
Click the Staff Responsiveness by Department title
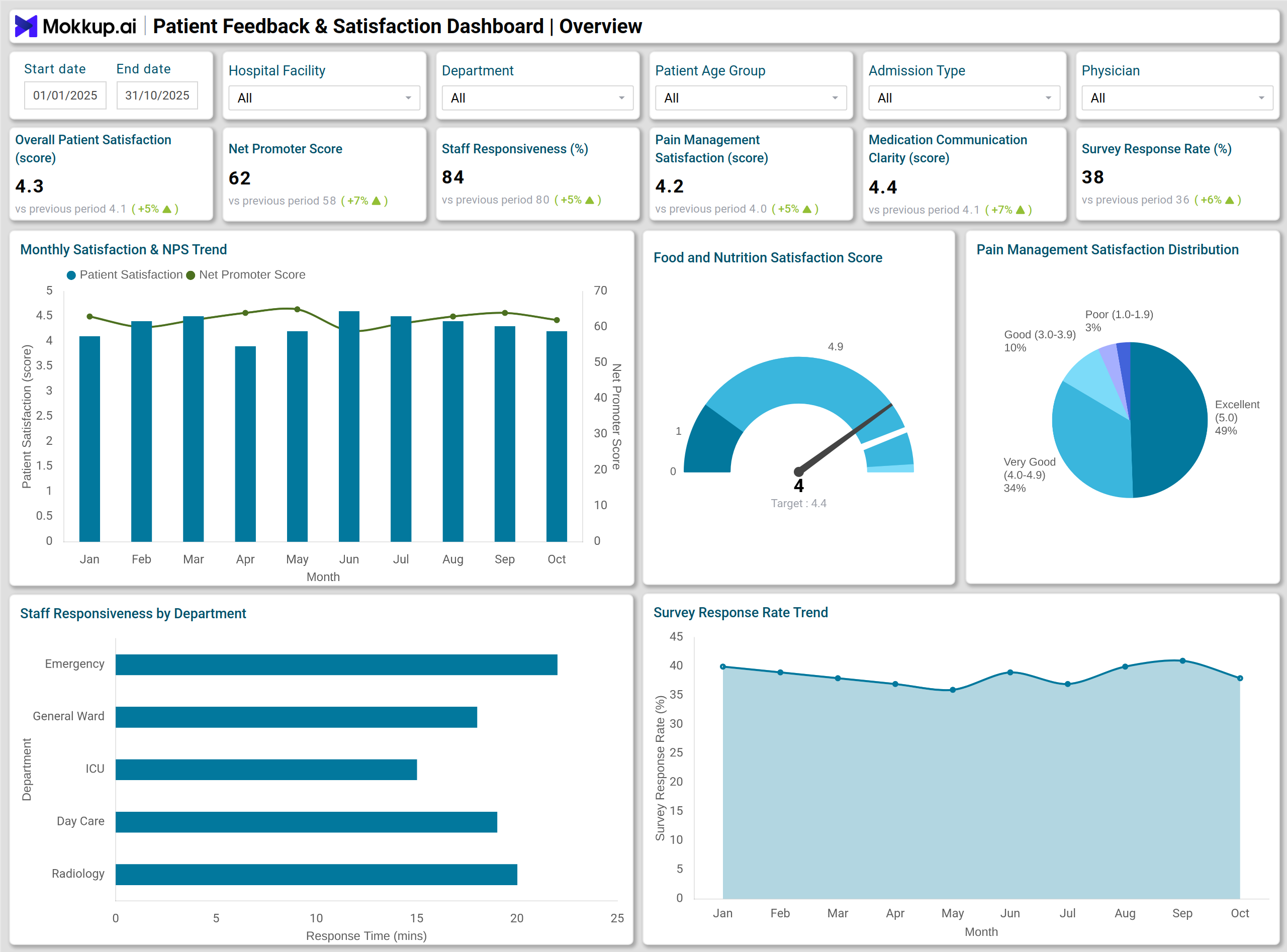pyautogui.click(x=133, y=613)
